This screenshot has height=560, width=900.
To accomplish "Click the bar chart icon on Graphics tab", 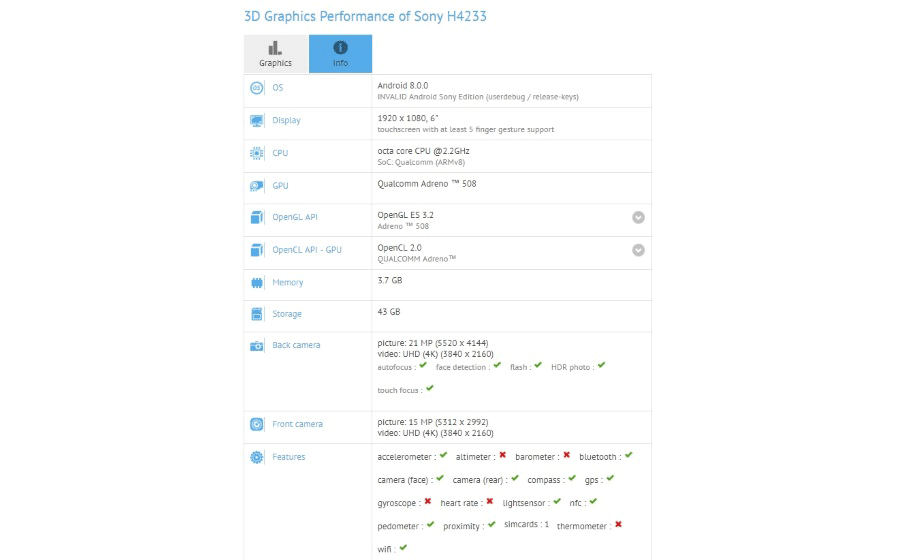I will click(x=275, y=48).
